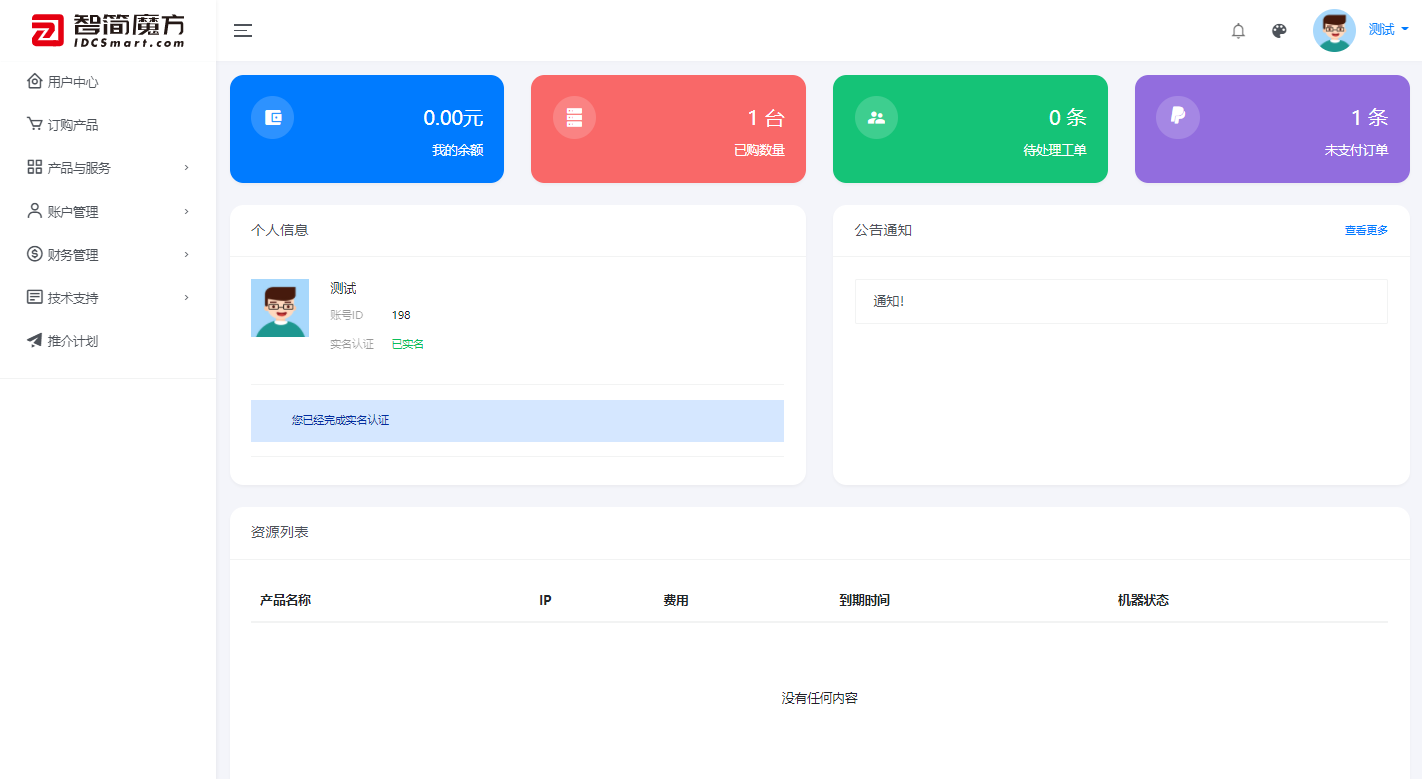
Task: Click the grid icon beside 产品与服务
Action: [x=35, y=167]
